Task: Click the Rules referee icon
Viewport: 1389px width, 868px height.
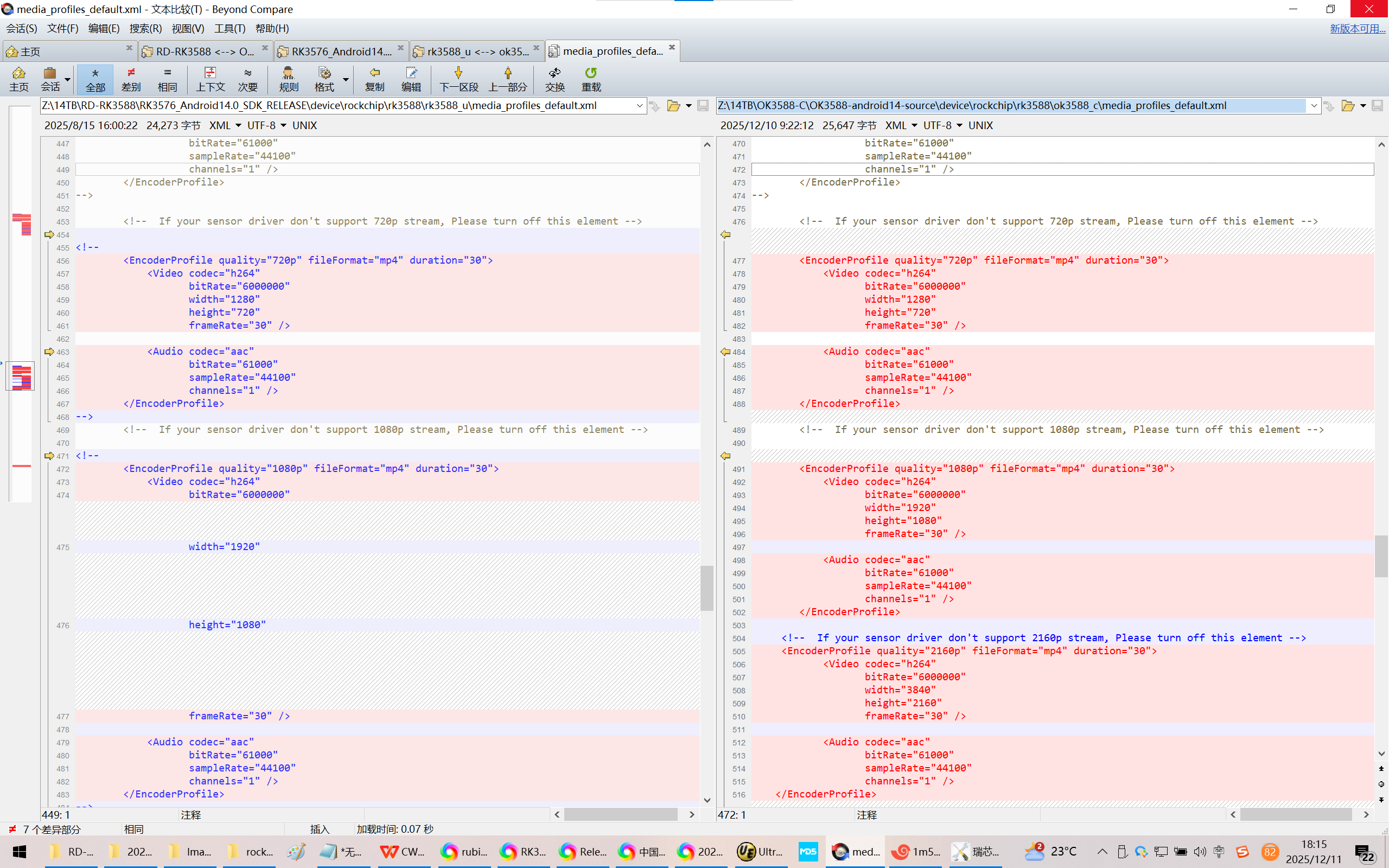Action: point(288,79)
